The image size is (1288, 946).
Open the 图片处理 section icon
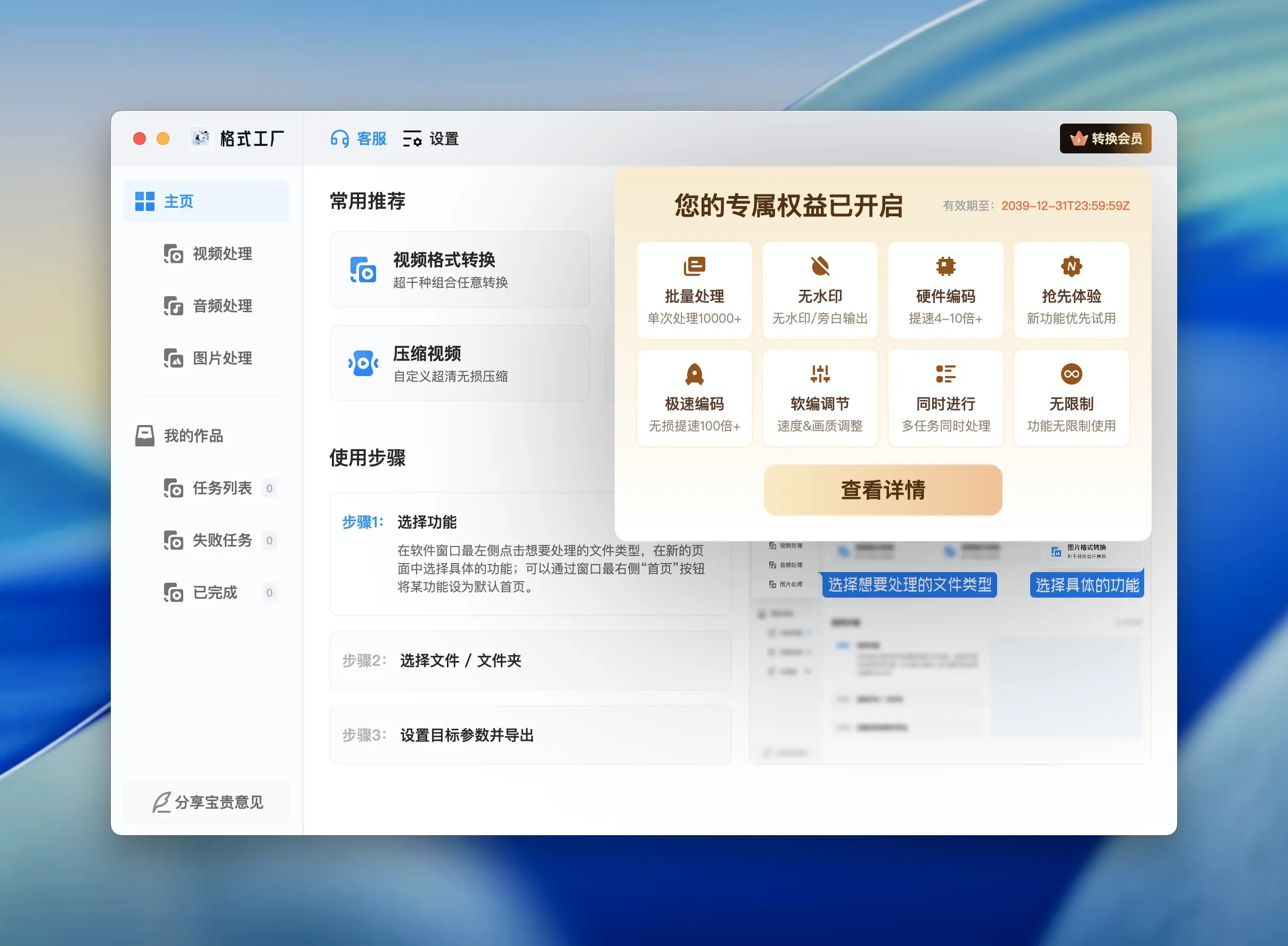click(173, 358)
